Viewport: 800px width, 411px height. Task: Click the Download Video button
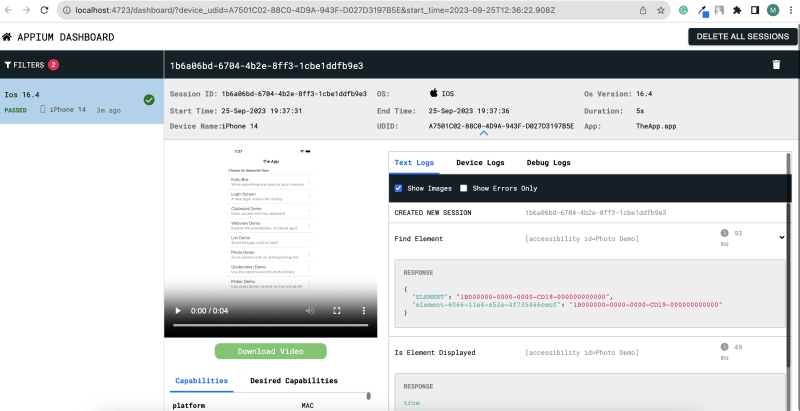click(270, 351)
